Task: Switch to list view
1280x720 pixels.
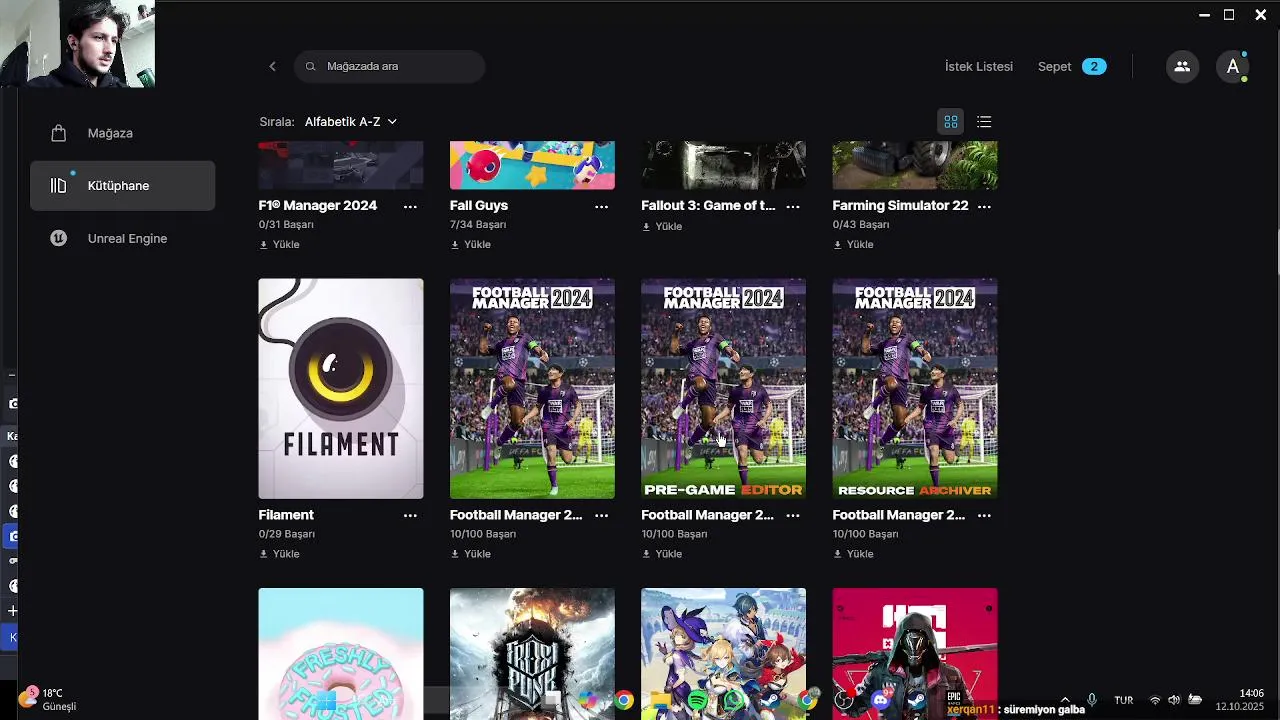Action: tap(984, 121)
